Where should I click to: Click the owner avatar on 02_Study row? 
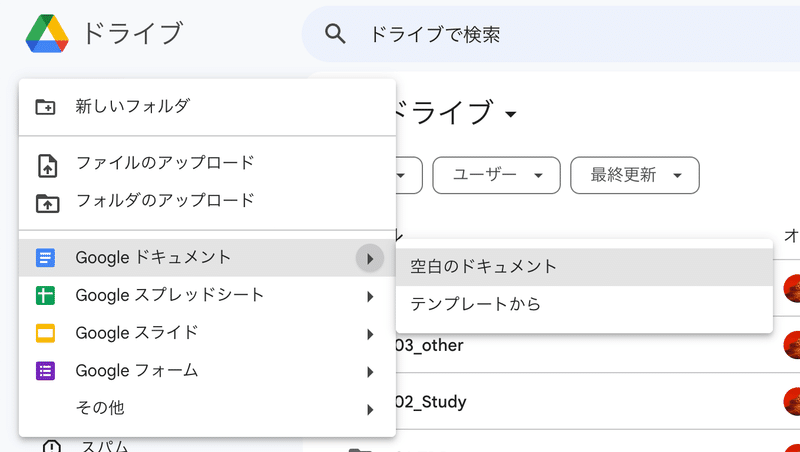pos(792,401)
